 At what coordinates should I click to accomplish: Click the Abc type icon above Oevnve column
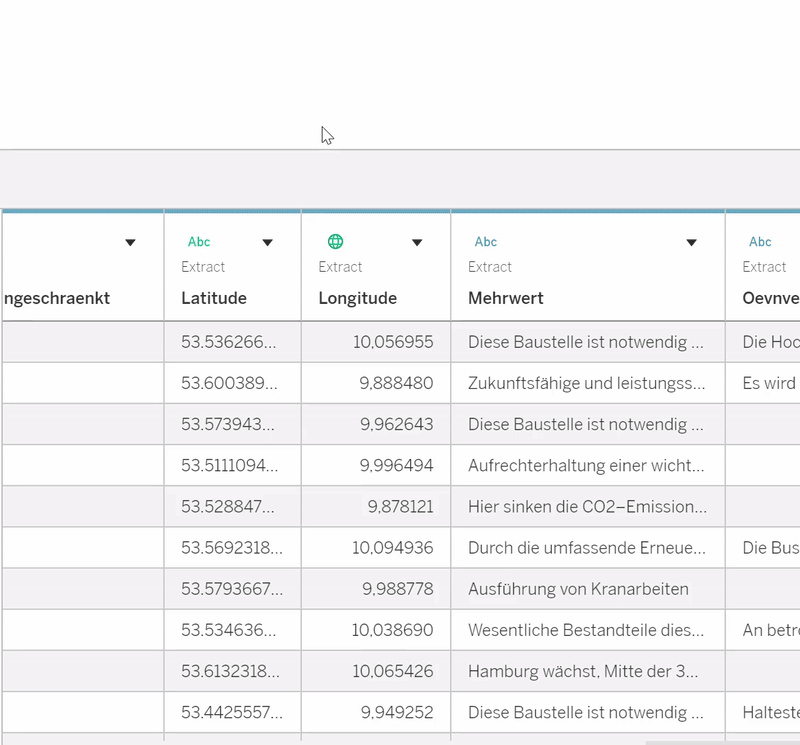coord(760,242)
